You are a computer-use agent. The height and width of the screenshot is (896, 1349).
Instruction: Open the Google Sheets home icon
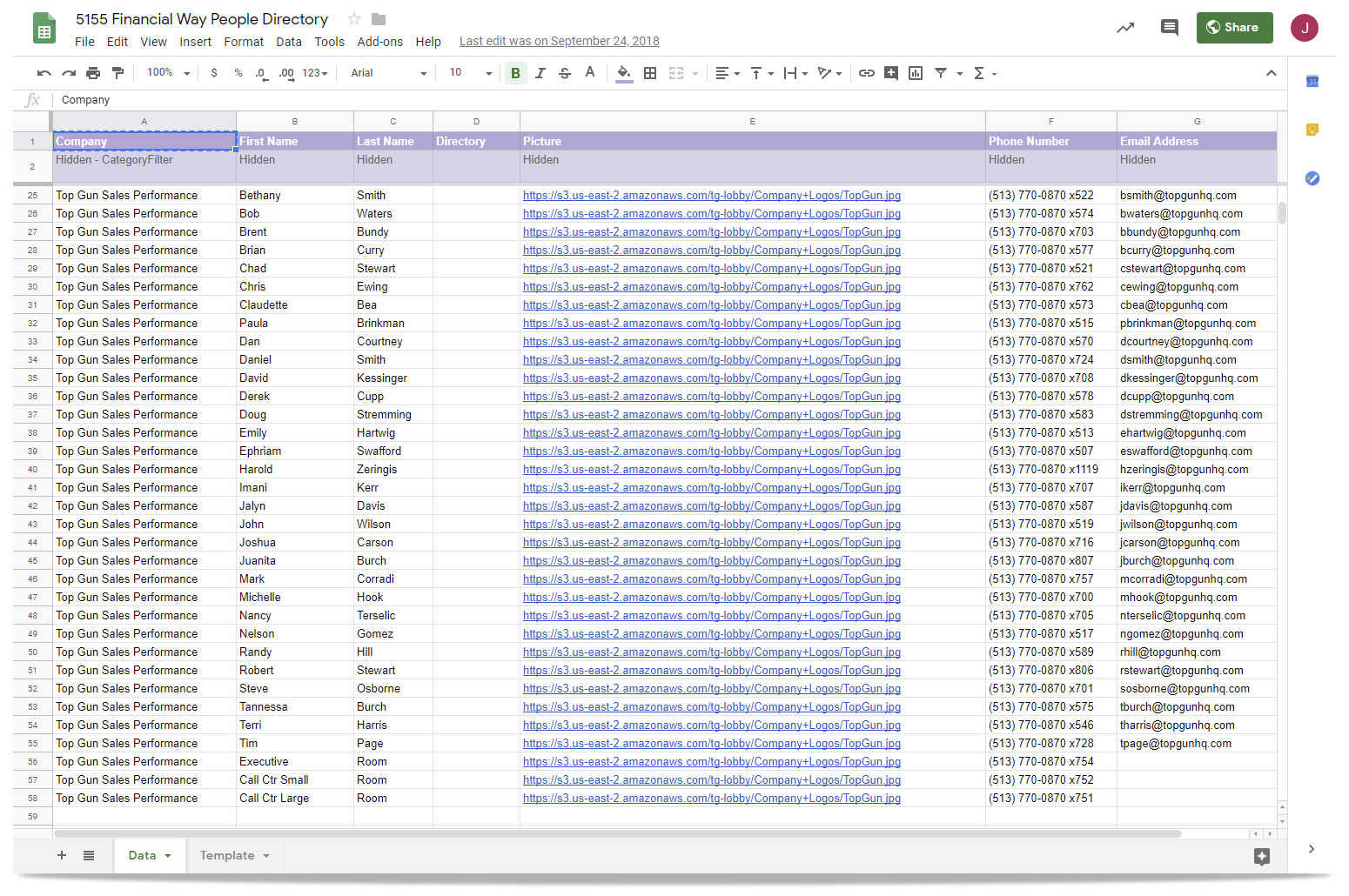[44, 28]
